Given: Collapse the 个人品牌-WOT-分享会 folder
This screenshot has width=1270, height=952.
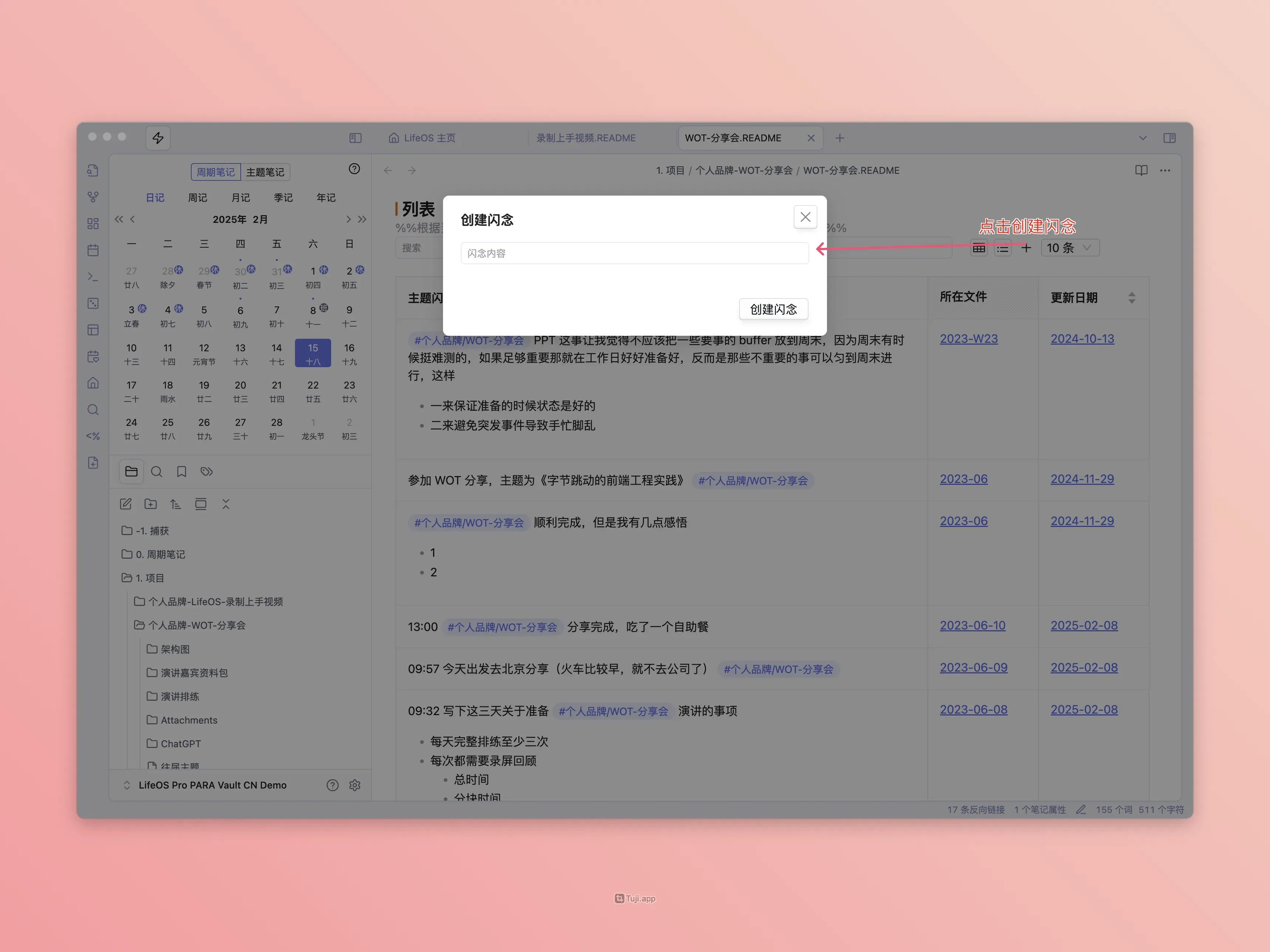Looking at the screenshot, I should click(x=196, y=625).
